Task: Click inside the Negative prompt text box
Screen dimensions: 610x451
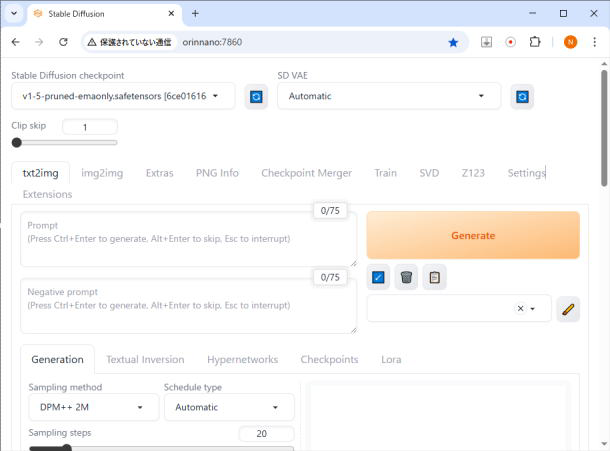Action: click(x=188, y=308)
